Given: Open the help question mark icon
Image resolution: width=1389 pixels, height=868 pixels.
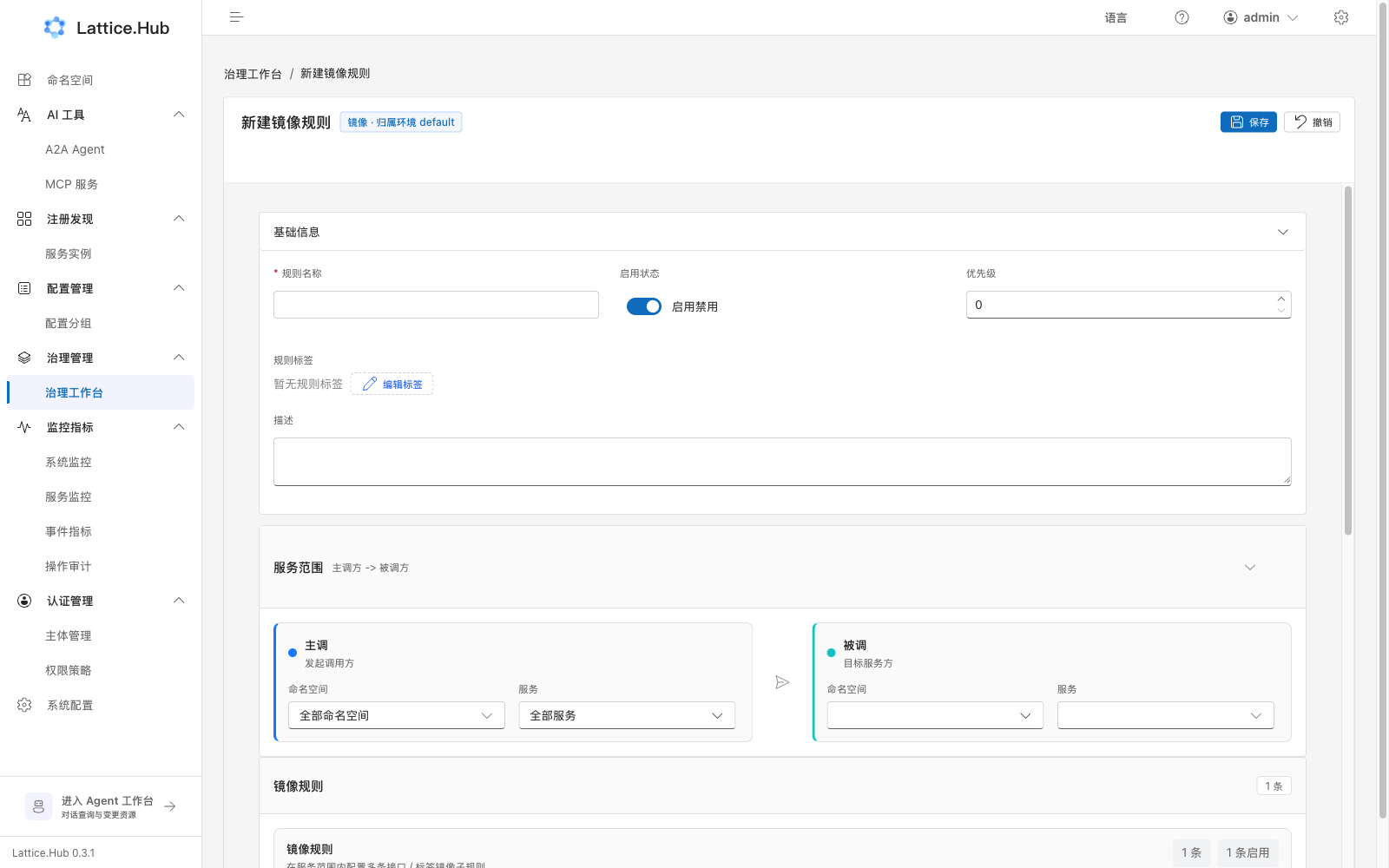Looking at the screenshot, I should (1182, 17).
